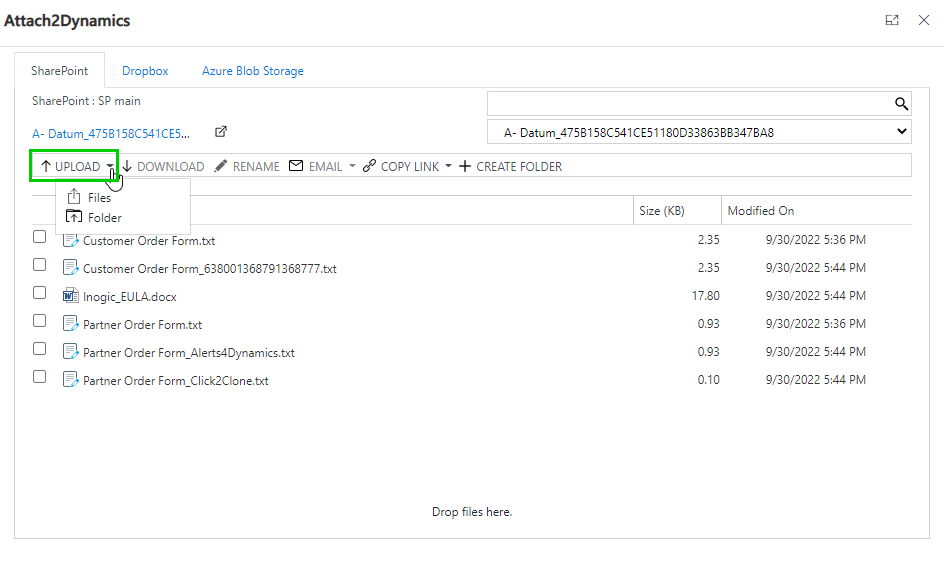Open the file Customer Order Form.txt
The image size is (944, 583).
pyautogui.click(x=149, y=241)
